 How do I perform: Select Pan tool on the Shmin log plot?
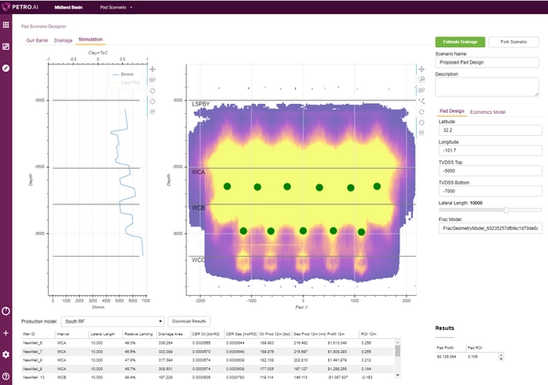(152, 69)
